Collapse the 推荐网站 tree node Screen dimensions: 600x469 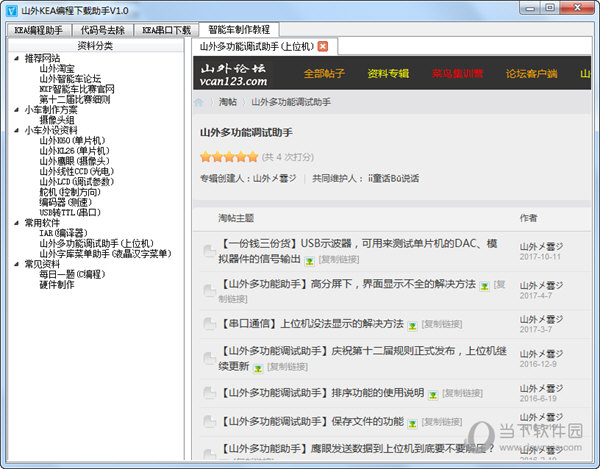click(16, 58)
